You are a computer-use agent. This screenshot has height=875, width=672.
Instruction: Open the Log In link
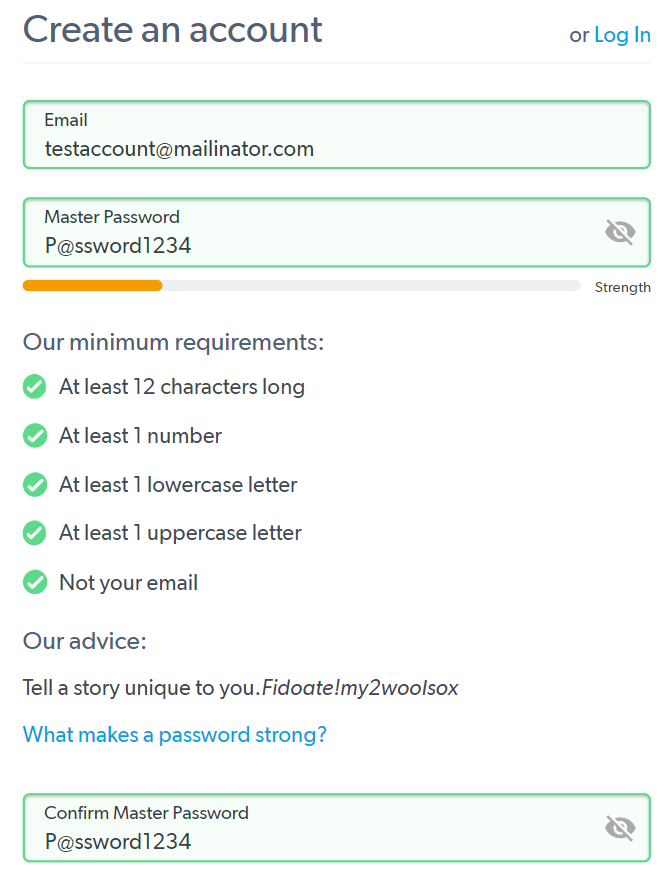coord(622,35)
